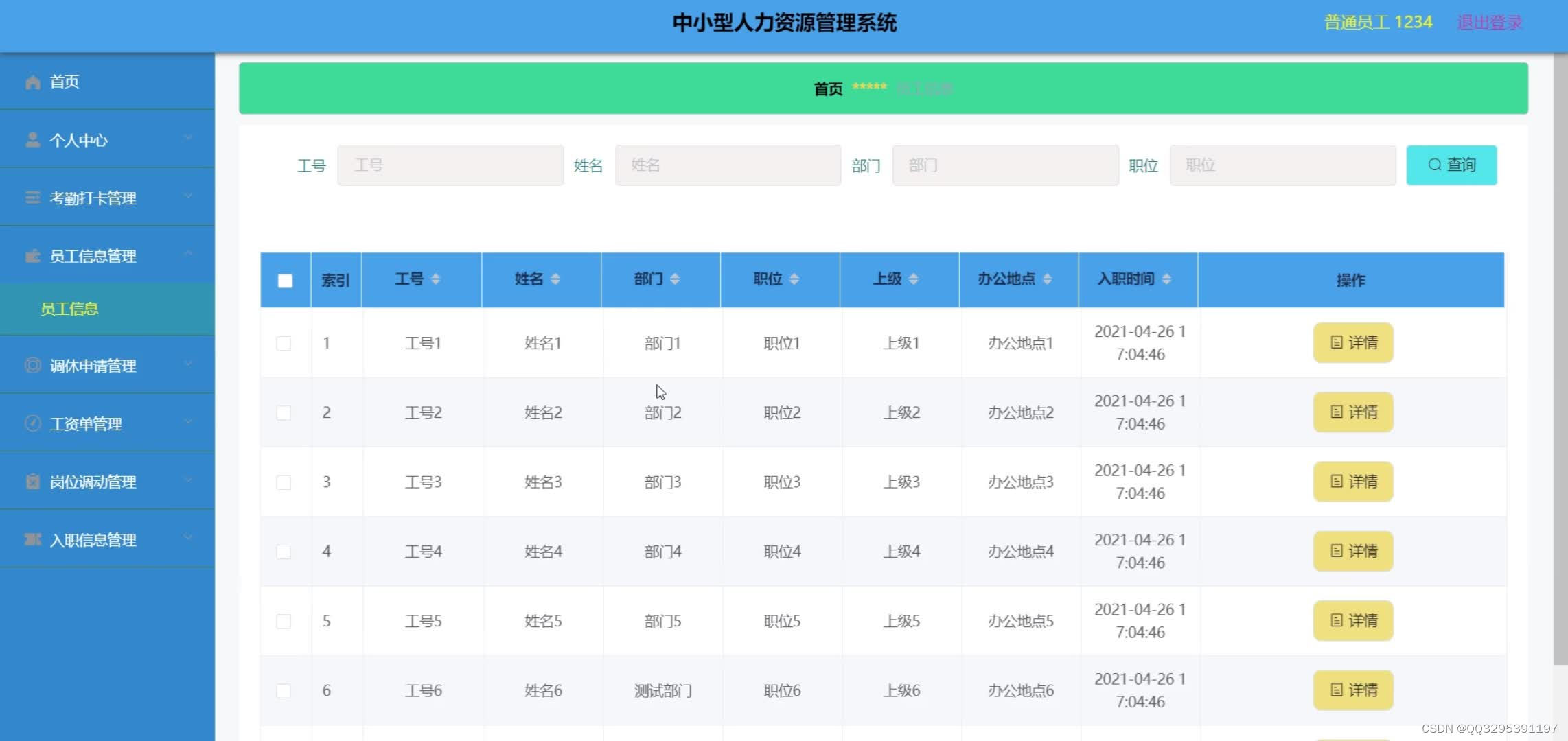Focus the 职位 search input field

(1282, 165)
